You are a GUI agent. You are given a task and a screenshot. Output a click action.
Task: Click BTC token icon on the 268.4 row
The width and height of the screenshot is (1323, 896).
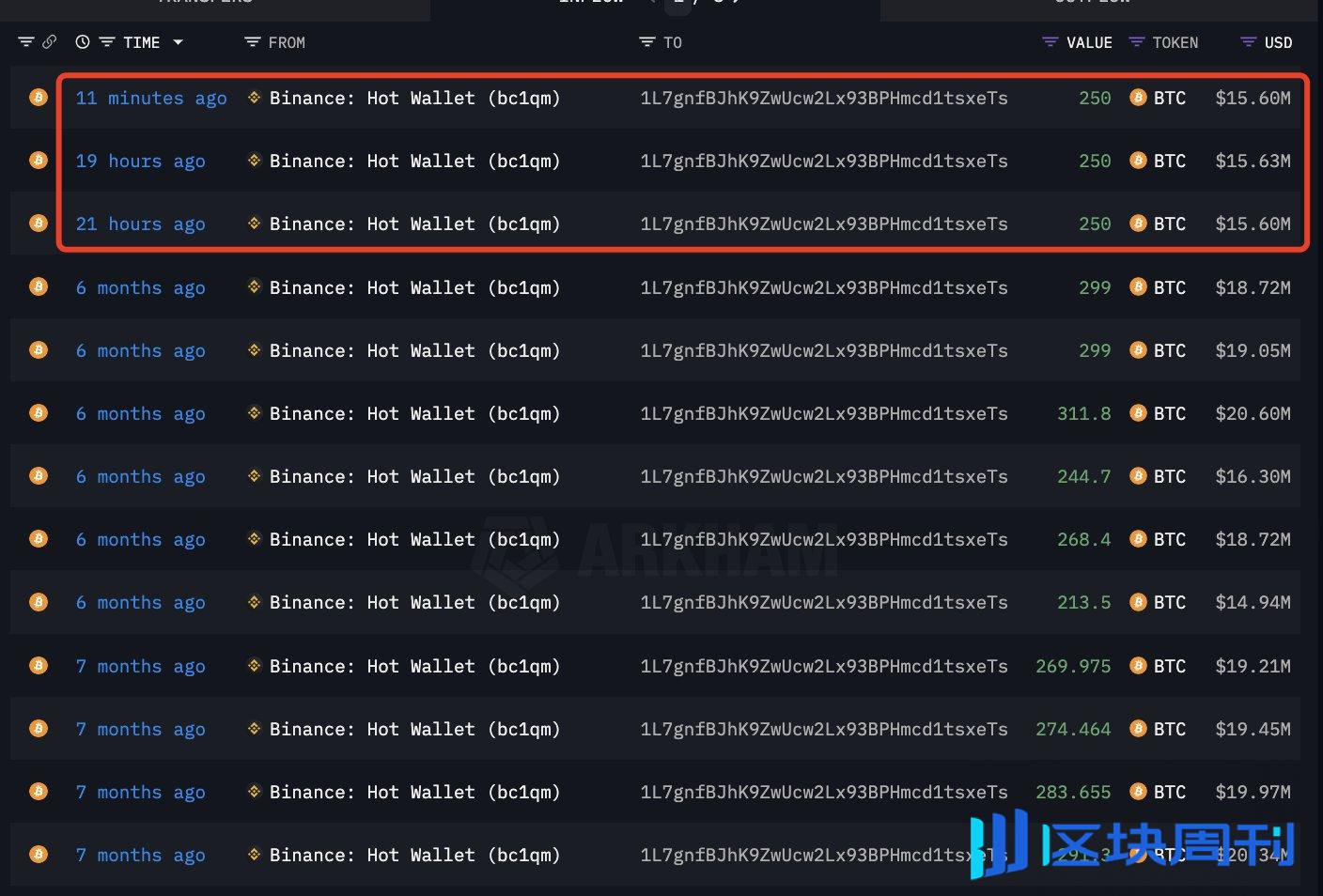pos(1138,539)
